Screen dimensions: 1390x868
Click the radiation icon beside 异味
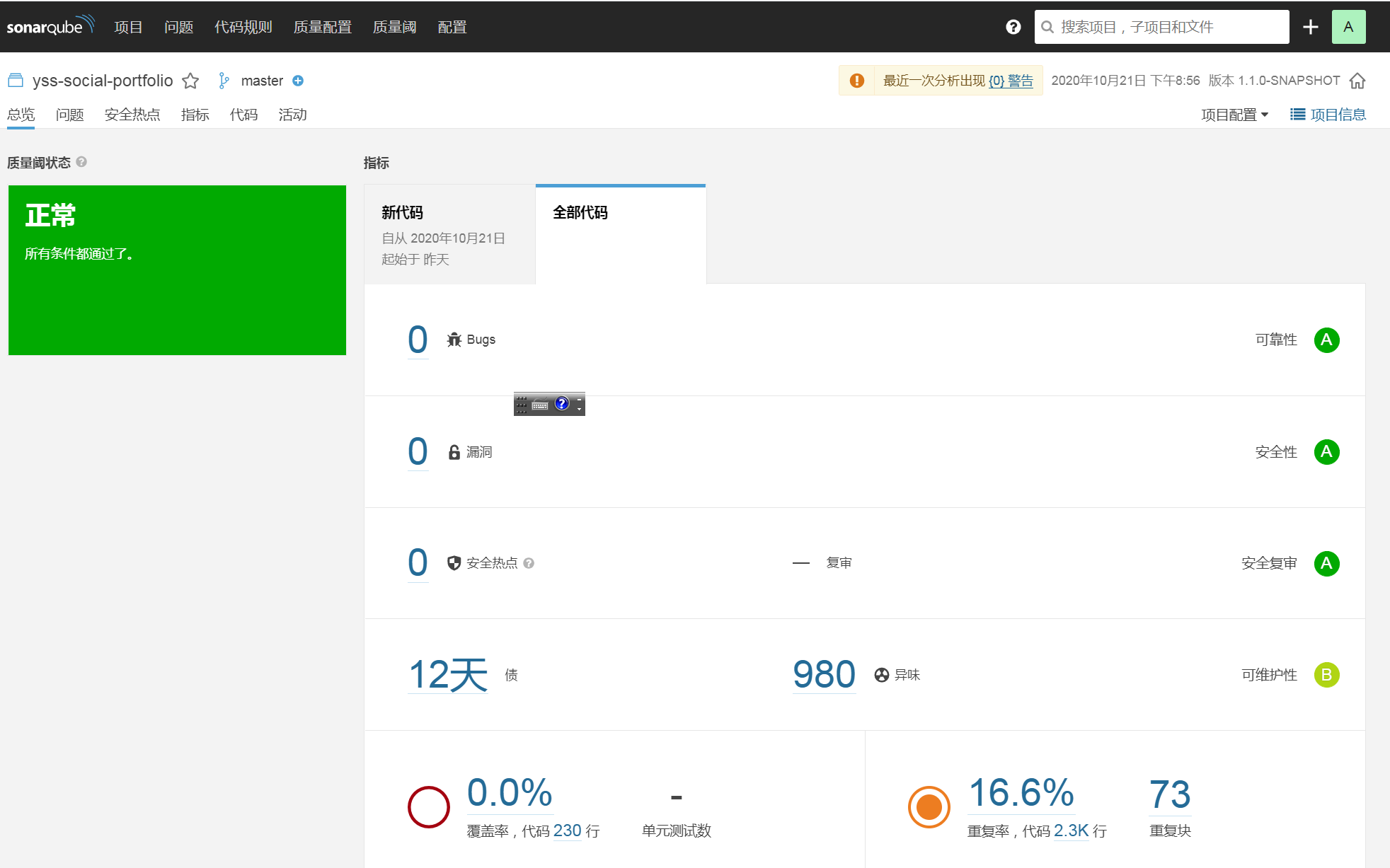(881, 675)
